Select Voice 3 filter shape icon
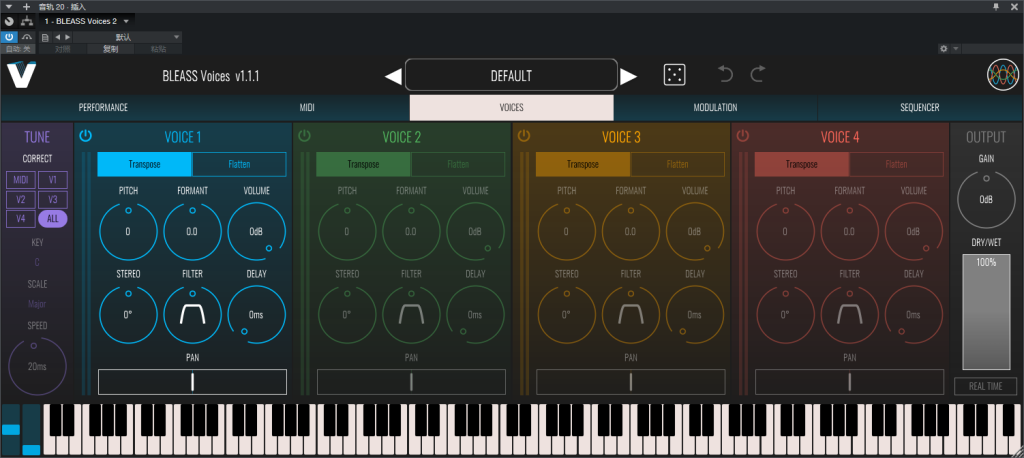Image resolution: width=1024 pixels, height=458 pixels. [x=631, y=315]
